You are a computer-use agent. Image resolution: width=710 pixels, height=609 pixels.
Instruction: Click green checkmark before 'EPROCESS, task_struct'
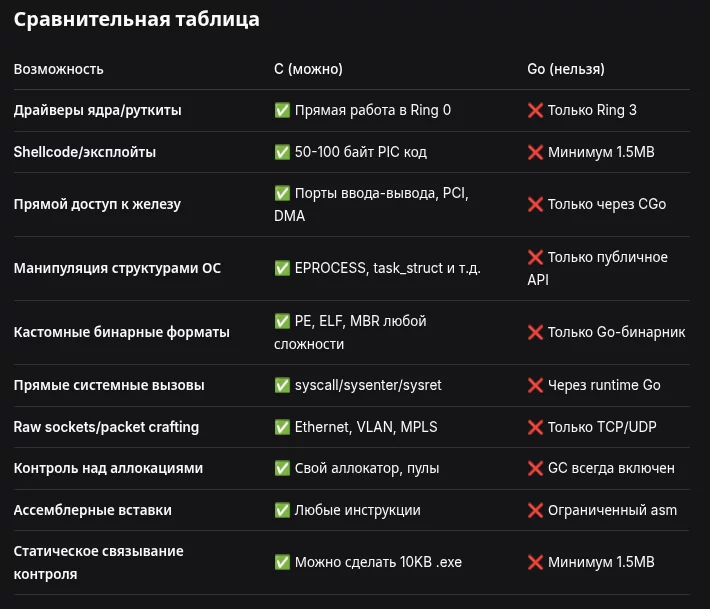[282, 268]
